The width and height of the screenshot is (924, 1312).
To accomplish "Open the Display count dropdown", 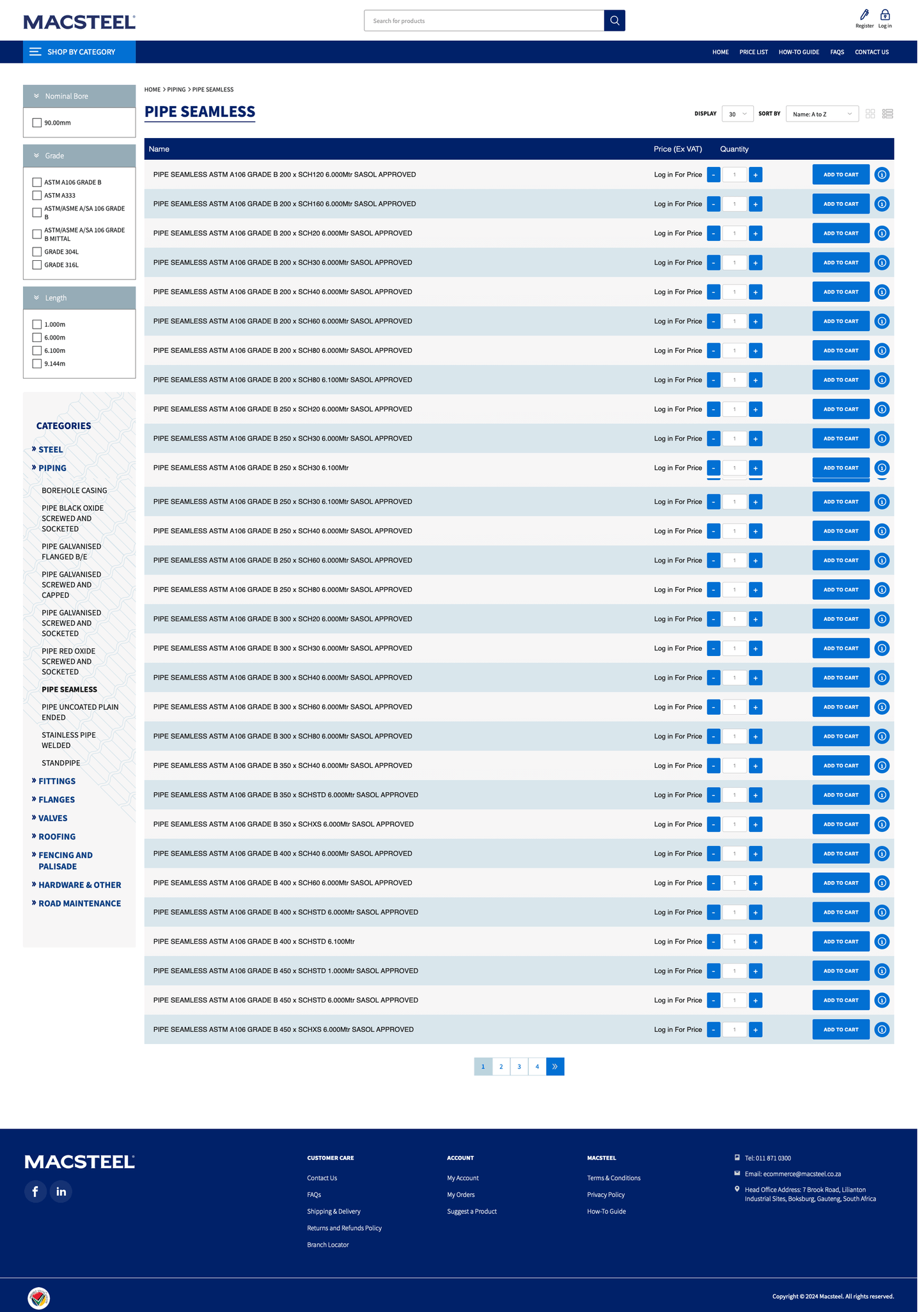I will point(737,114).
